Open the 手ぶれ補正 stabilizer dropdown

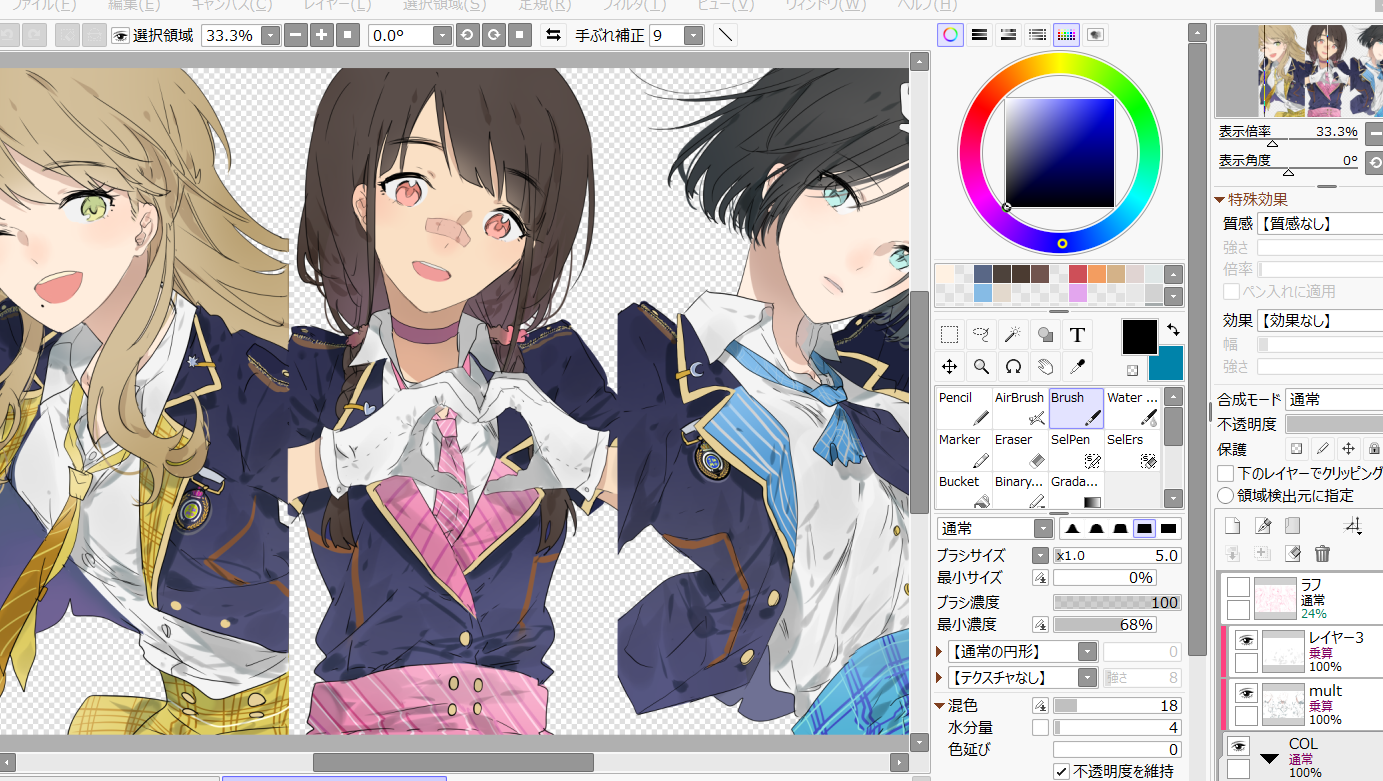[694, 35]
